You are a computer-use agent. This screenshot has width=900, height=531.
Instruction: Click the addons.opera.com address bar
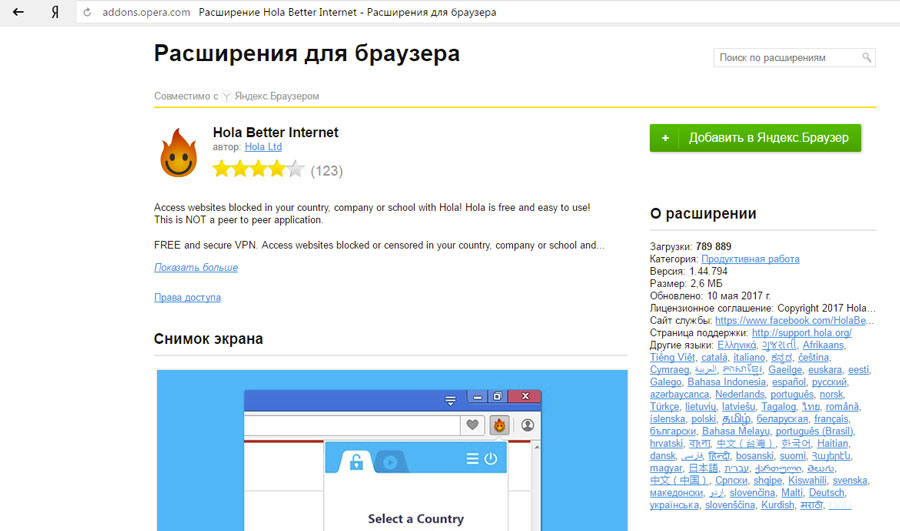click(x=488, y=12)
